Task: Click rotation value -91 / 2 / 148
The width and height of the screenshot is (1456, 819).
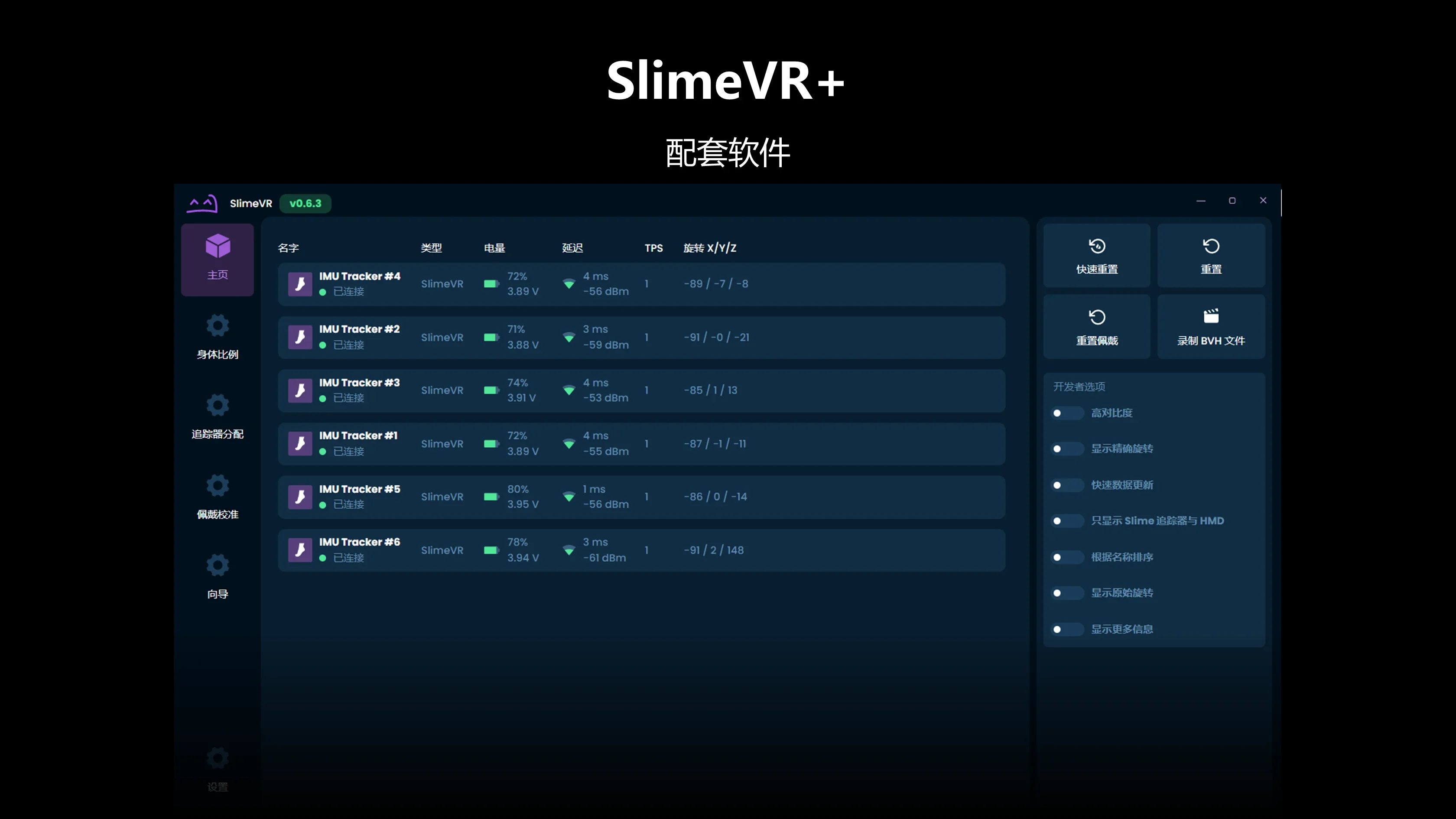Action: 714,550
